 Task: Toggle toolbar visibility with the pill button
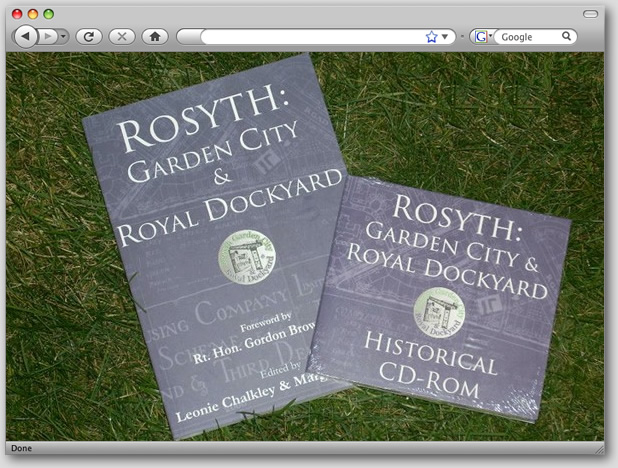(590, 13)
